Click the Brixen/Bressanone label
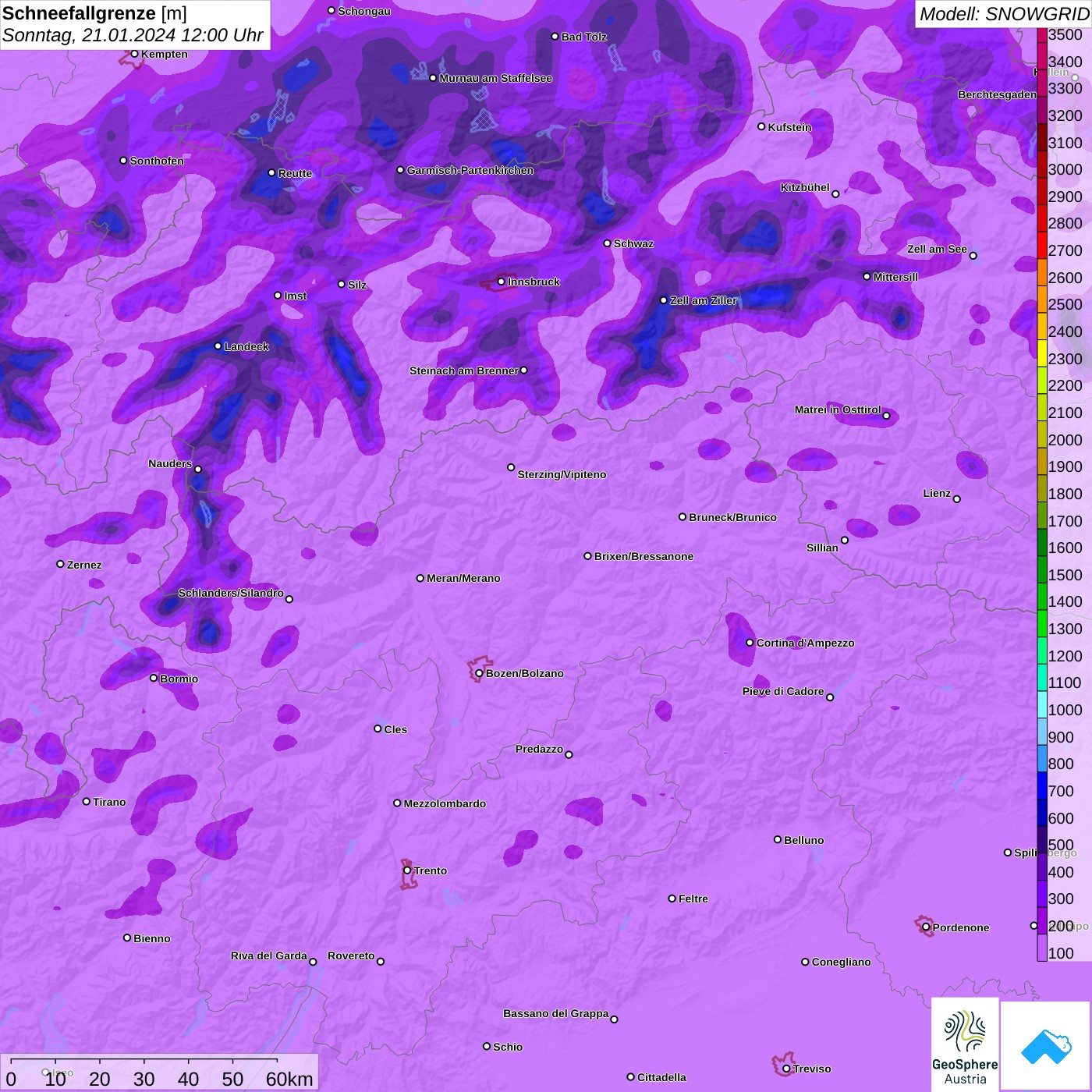 point(643,556)
